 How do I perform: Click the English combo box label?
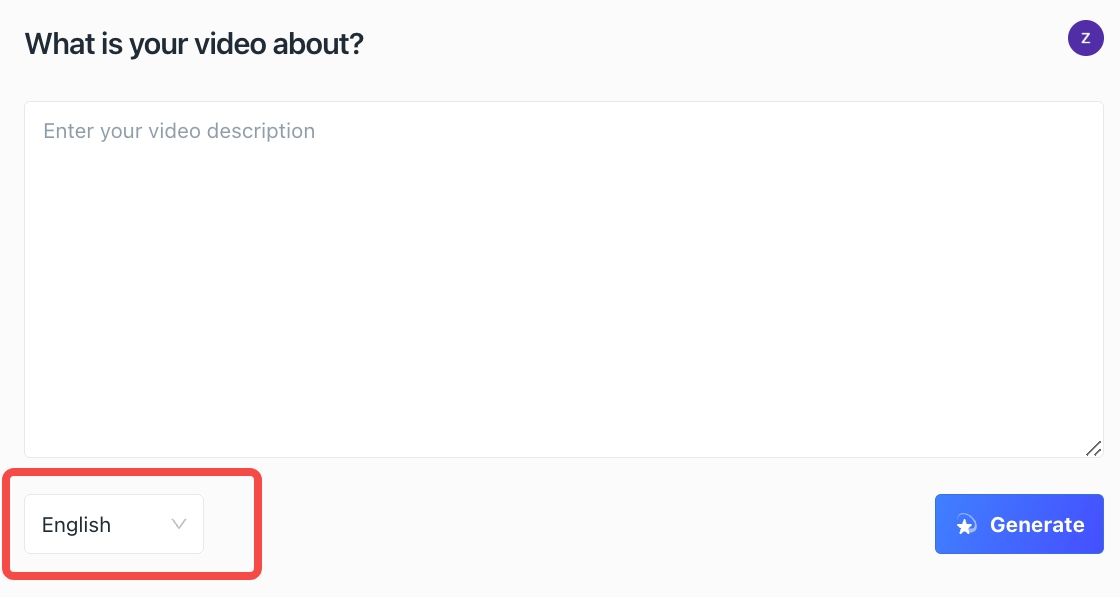tap(76, 525)
